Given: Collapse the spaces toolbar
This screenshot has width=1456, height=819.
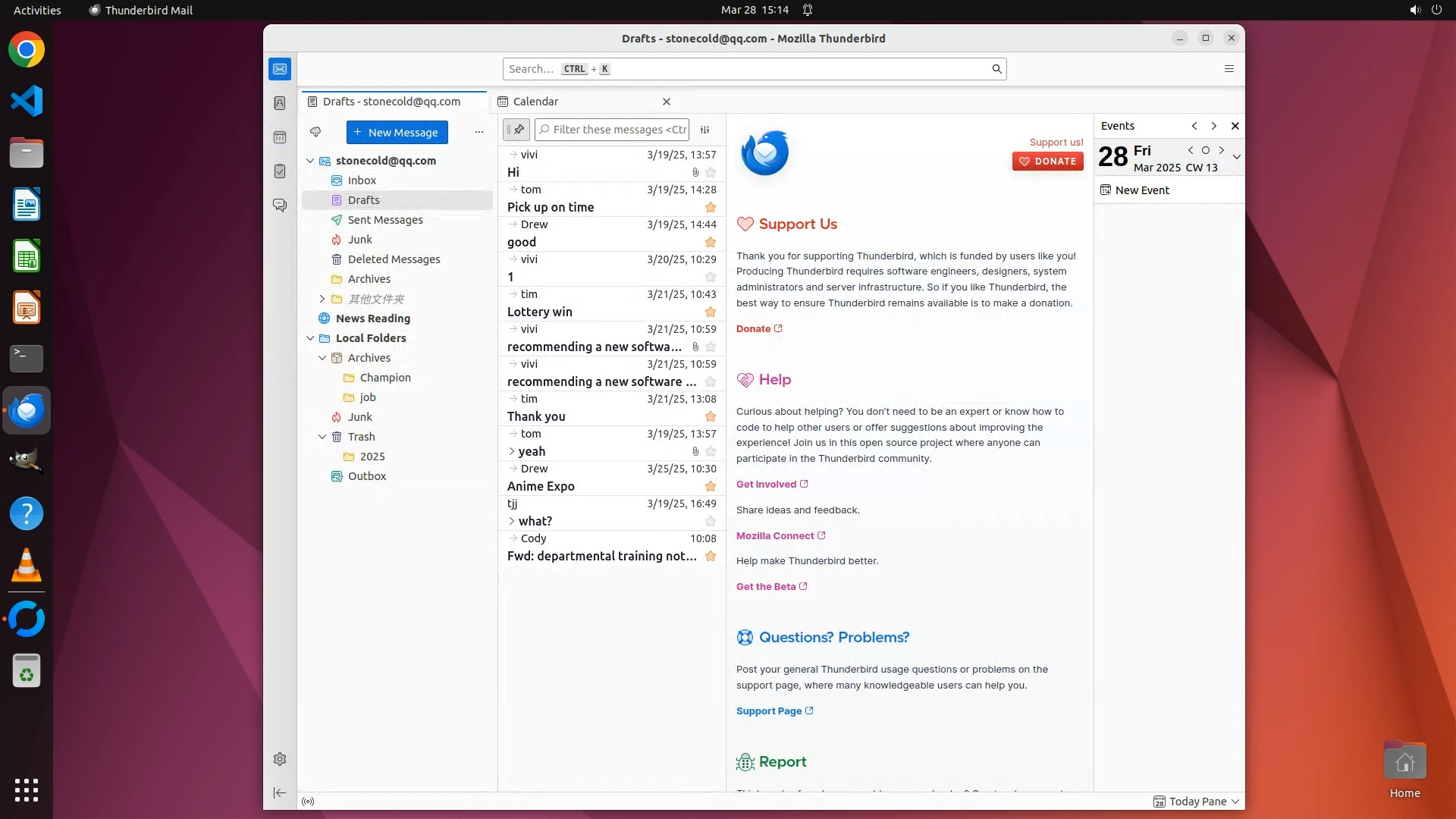Looking at the screenshot, I should click(x=280, y=792).
